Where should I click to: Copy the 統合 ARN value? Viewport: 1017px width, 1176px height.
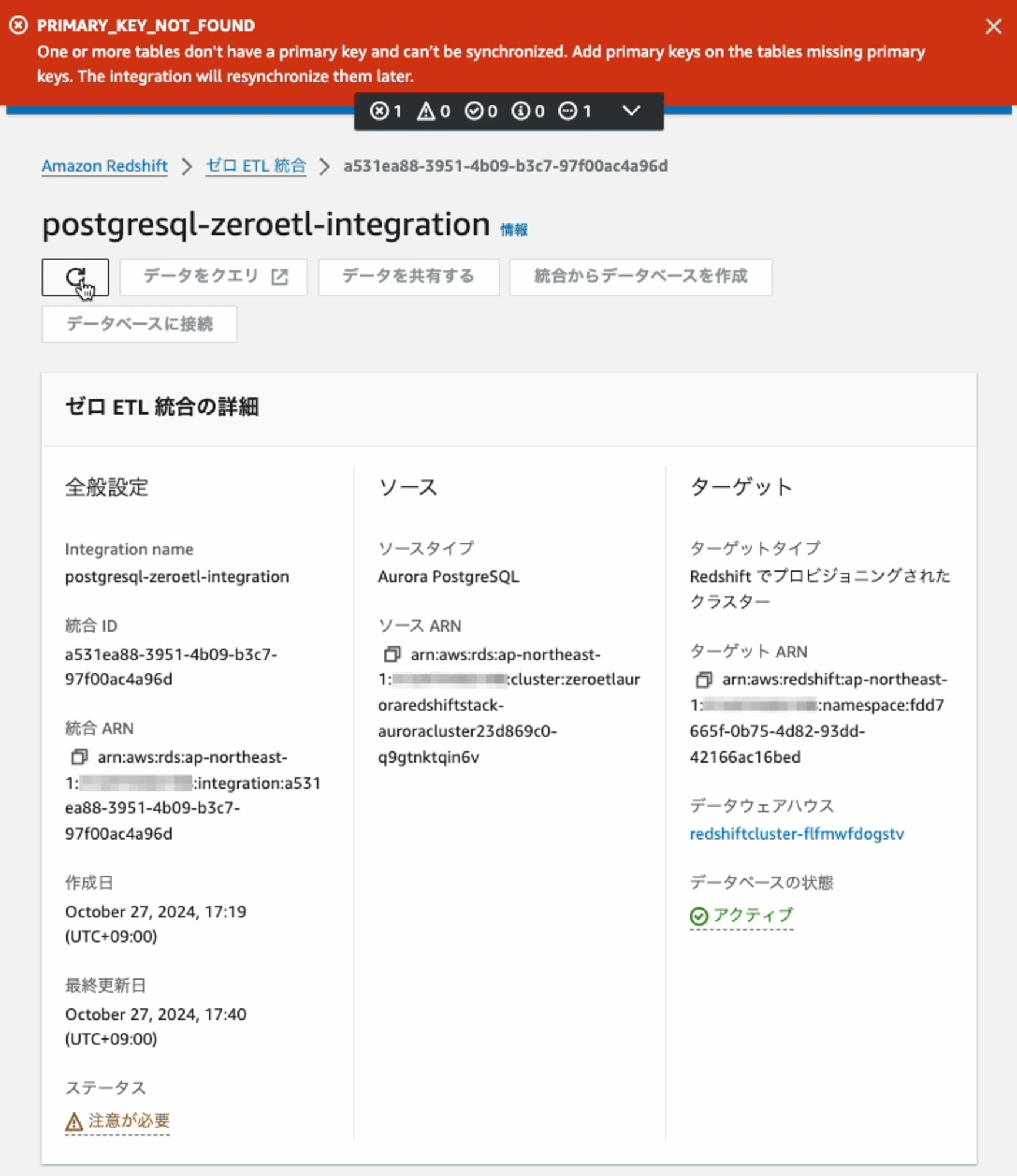[79, 757]
